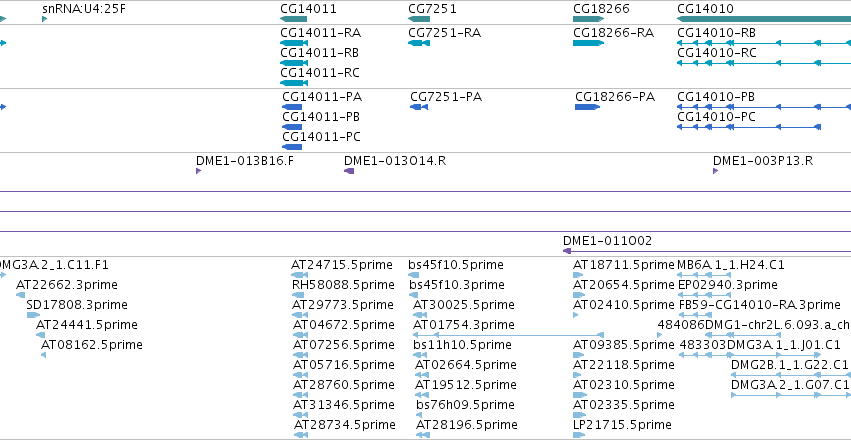The height and width of the screenshot is (440, 851).
Task: Select the AT20654.5prime EST label
Action: tap(624, 284)
